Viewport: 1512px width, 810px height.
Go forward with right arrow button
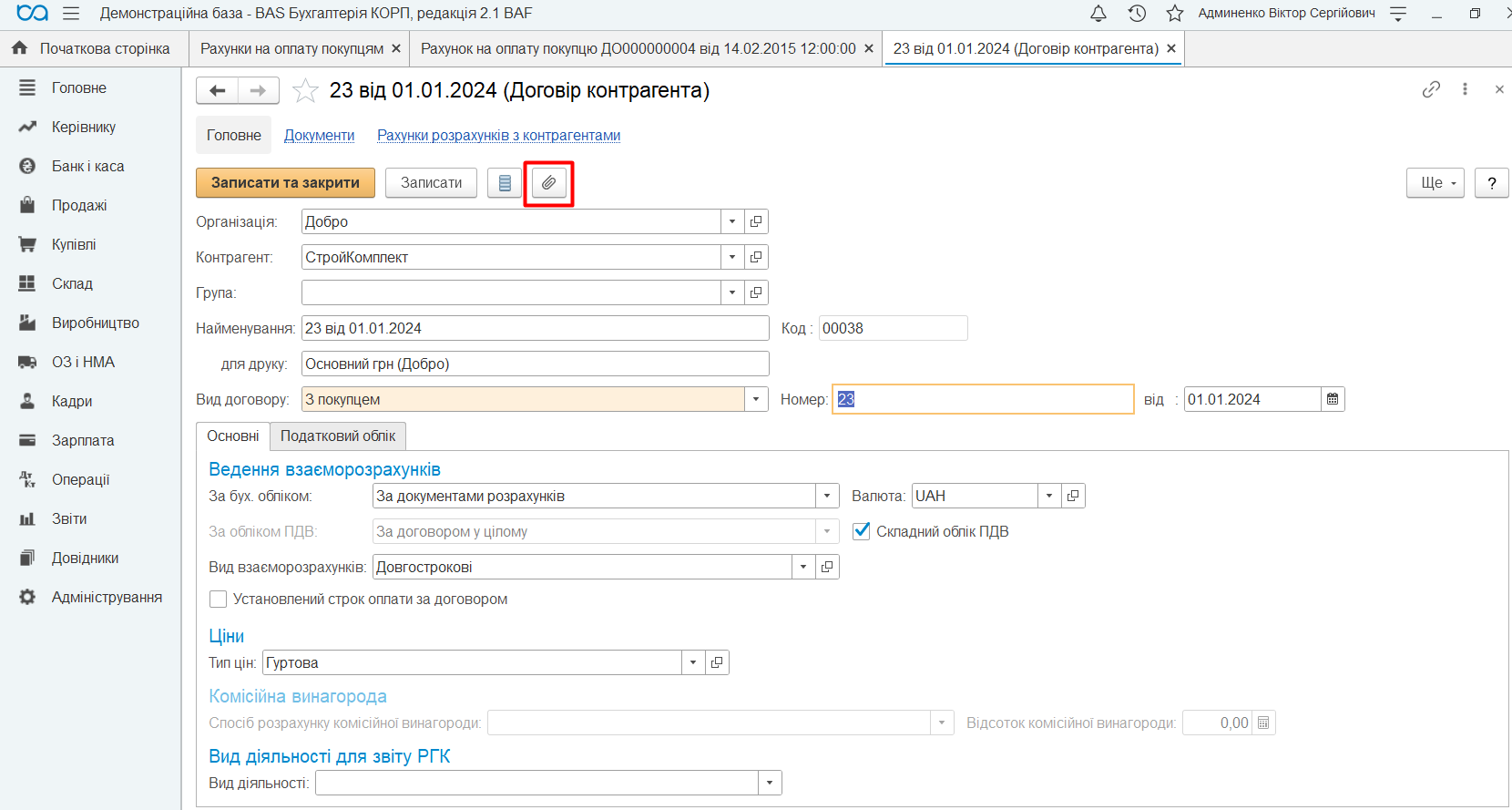(x=259, y=90)
